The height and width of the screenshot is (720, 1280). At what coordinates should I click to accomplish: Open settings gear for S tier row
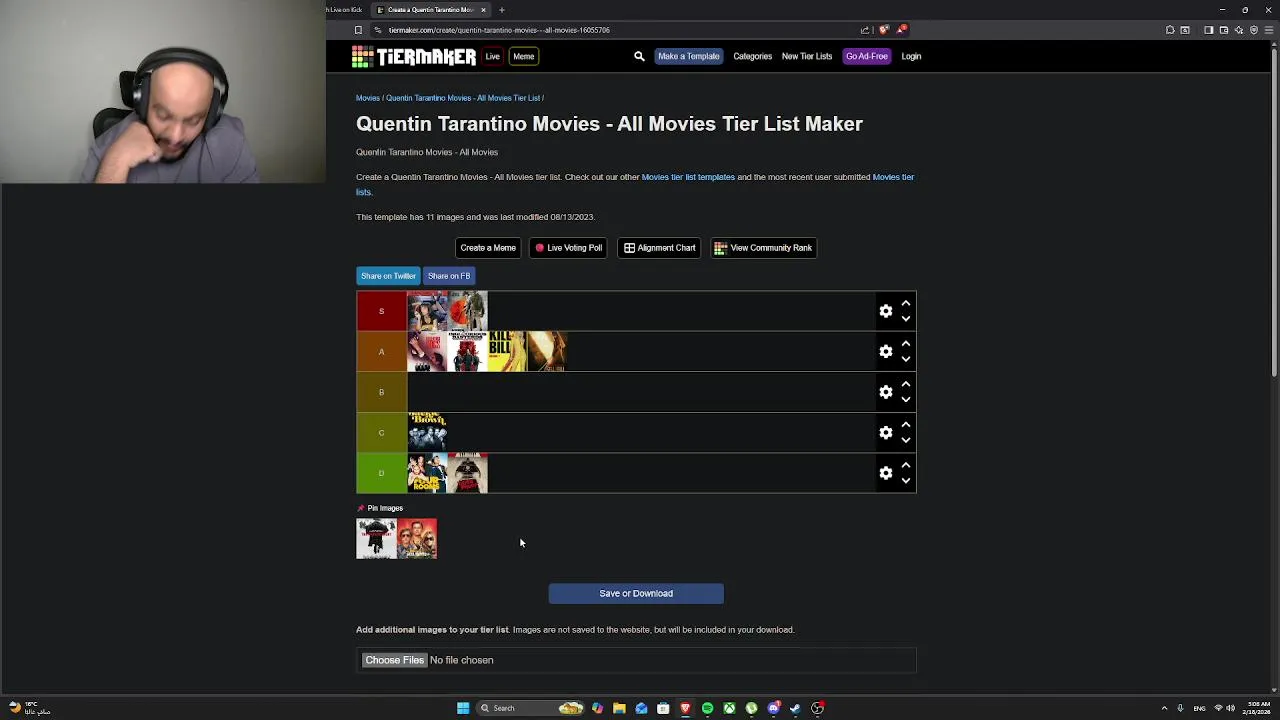coord(885,311)
